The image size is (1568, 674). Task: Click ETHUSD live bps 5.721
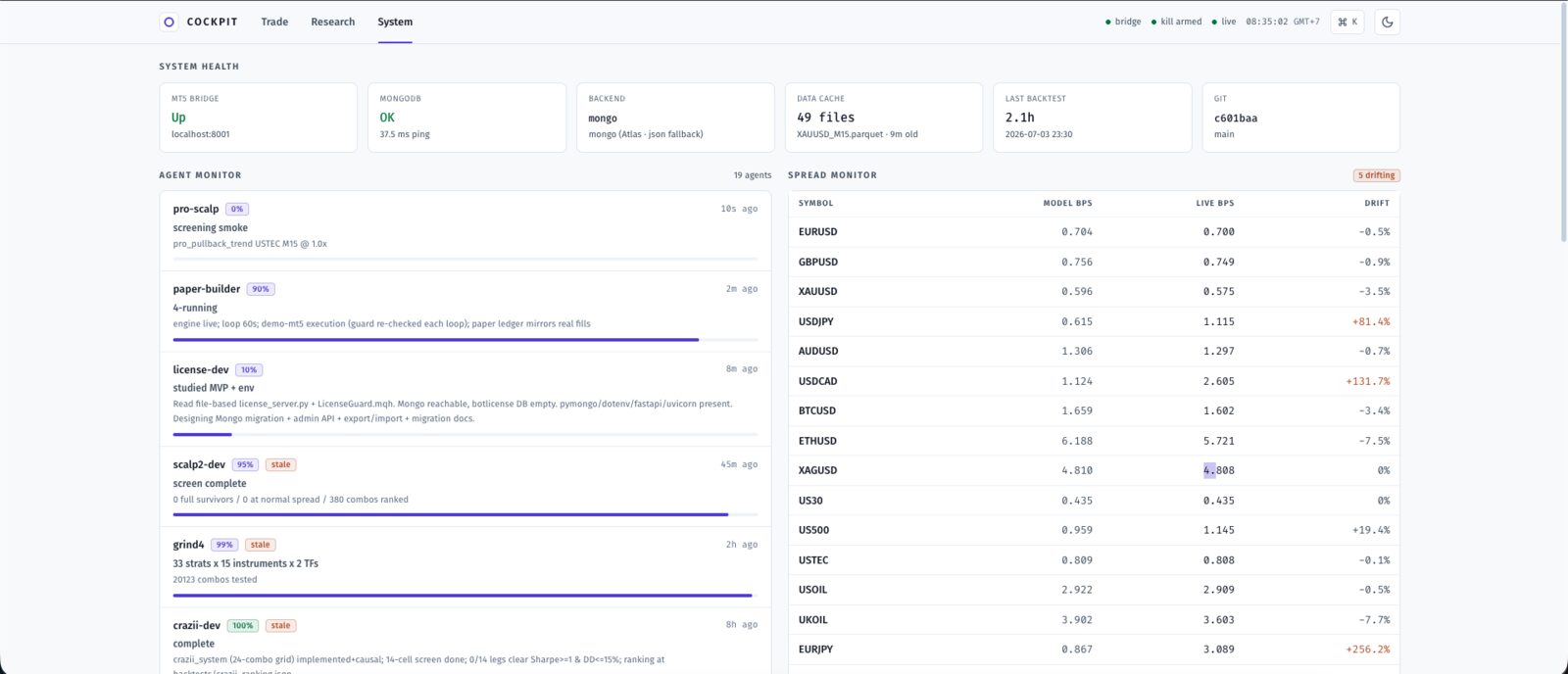pyautogui.click(x=1219, y=441)
